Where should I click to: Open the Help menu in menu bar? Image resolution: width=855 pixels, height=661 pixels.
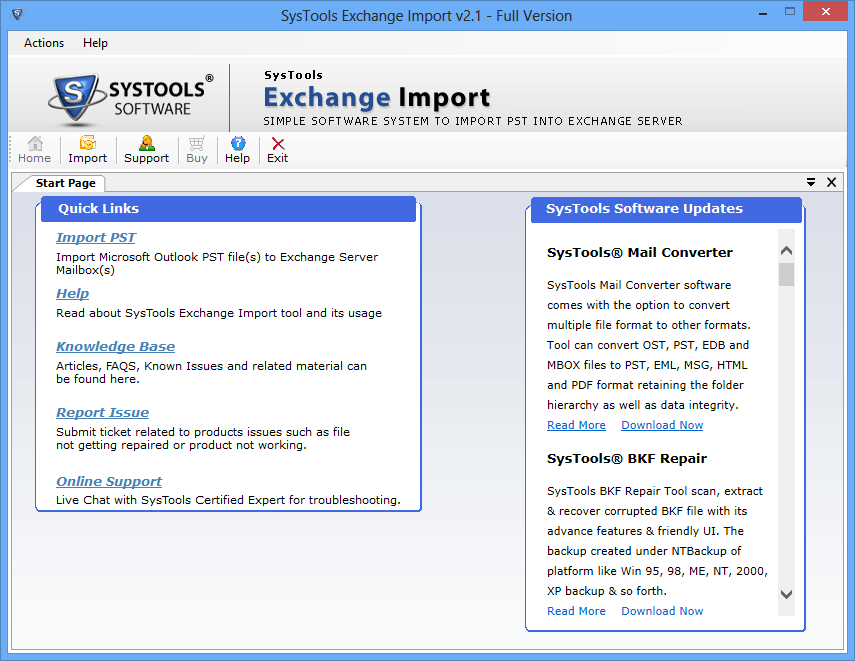tap(95, 43)
